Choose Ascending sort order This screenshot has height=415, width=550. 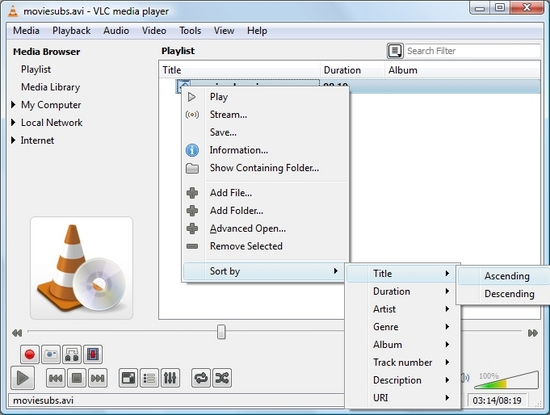(504, 276)
